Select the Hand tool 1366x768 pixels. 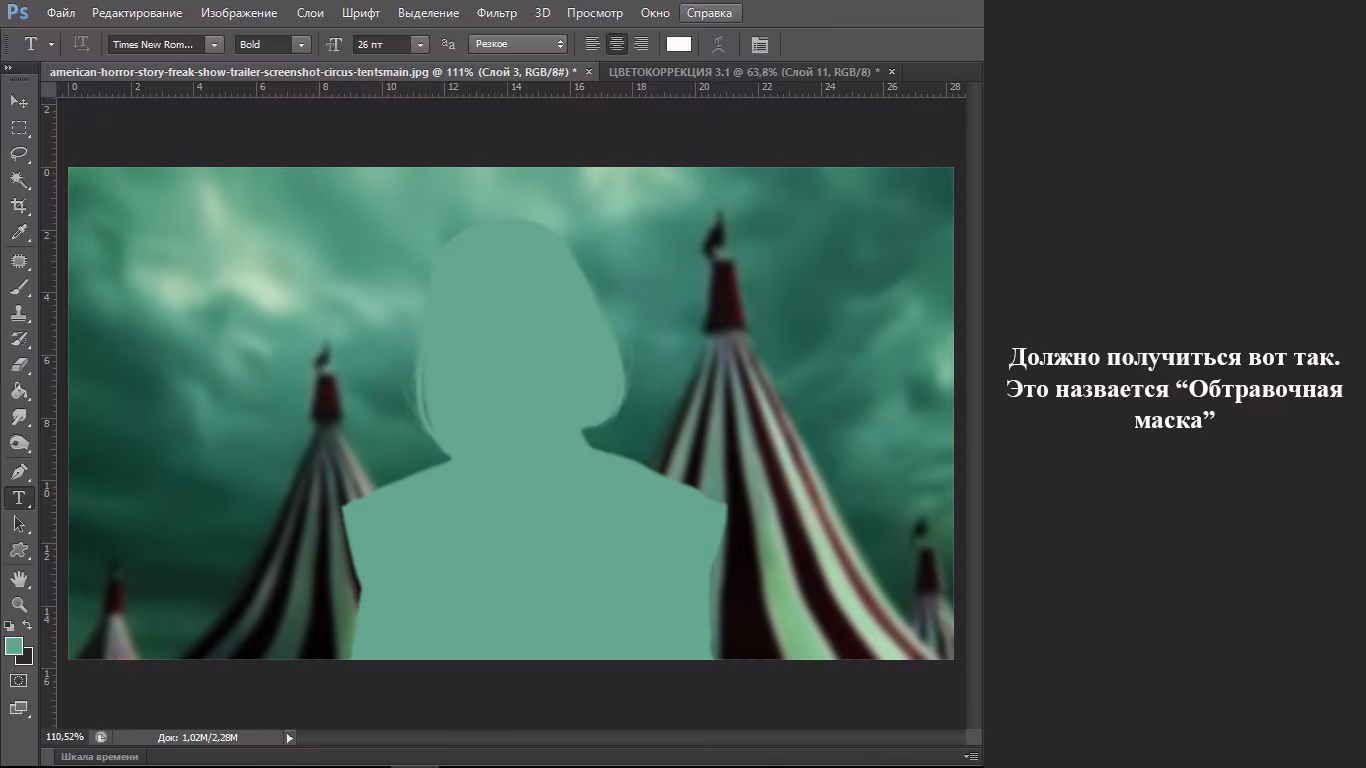pos(19,578)
